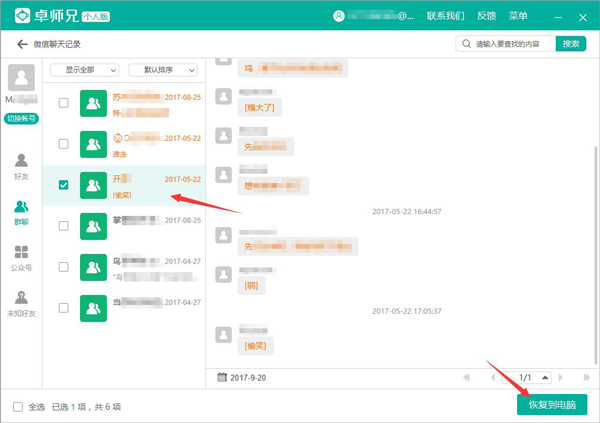Click the 卓师兄 app logo
600x423 pixels.
pyautogui.click(x=23, y=16)
